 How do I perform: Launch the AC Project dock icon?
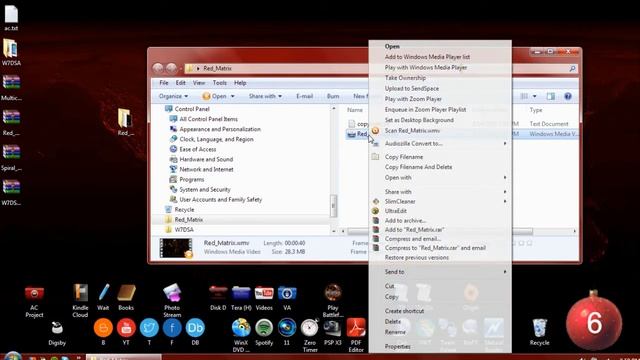[x=34, y=301]
